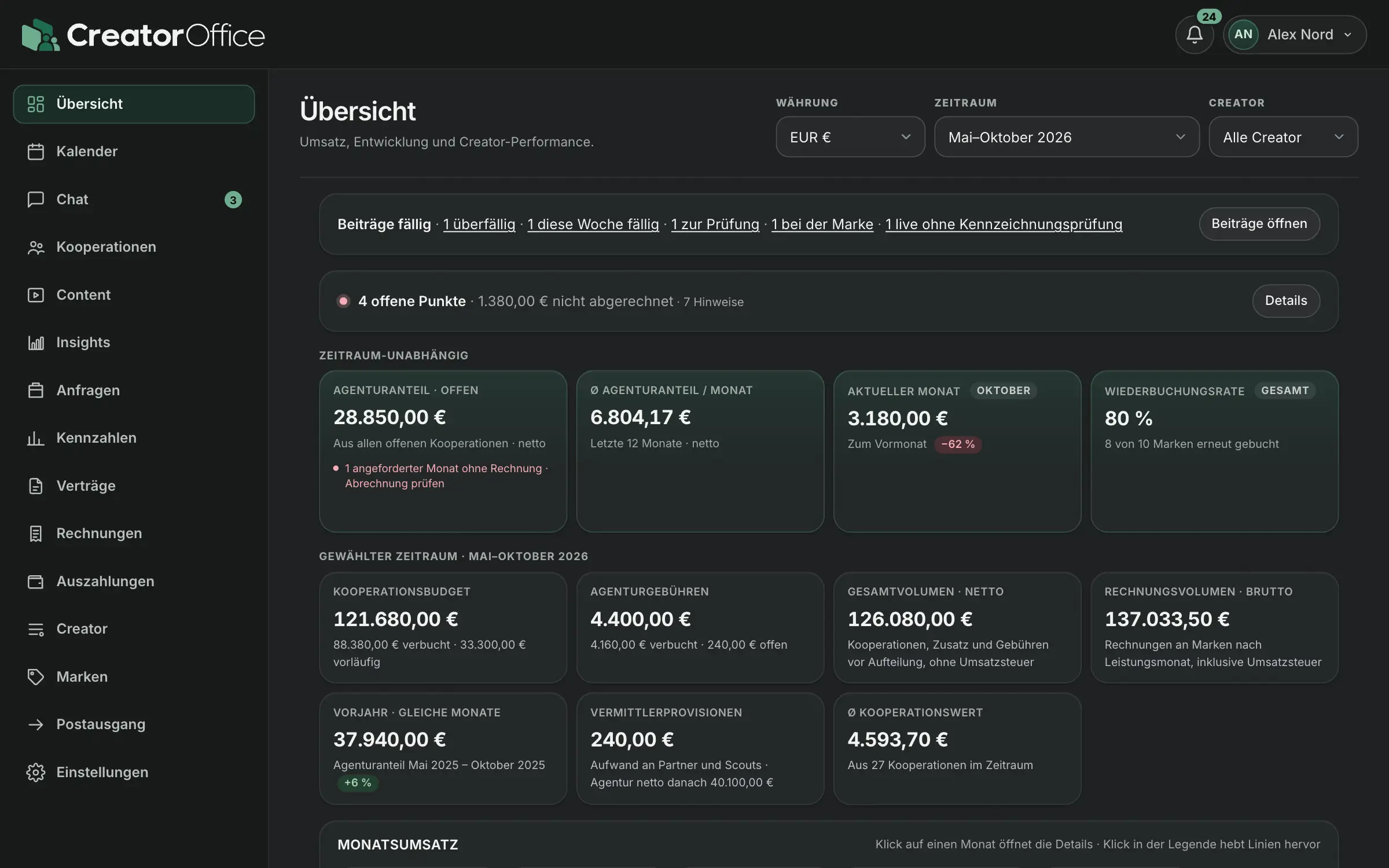Click the GESAMT tag

coord(1285,391)
